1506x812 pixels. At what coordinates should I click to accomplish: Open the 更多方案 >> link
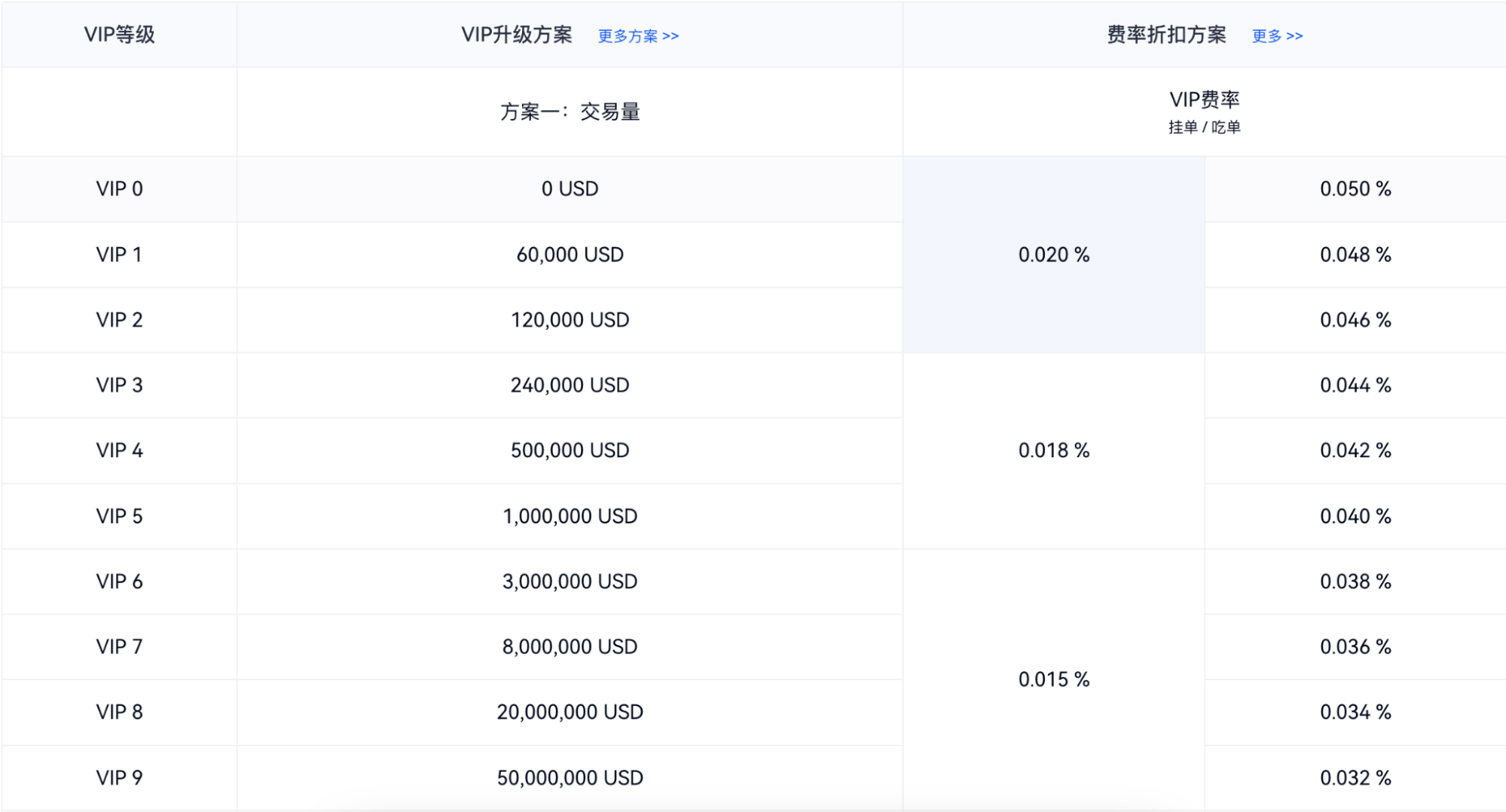638,36
